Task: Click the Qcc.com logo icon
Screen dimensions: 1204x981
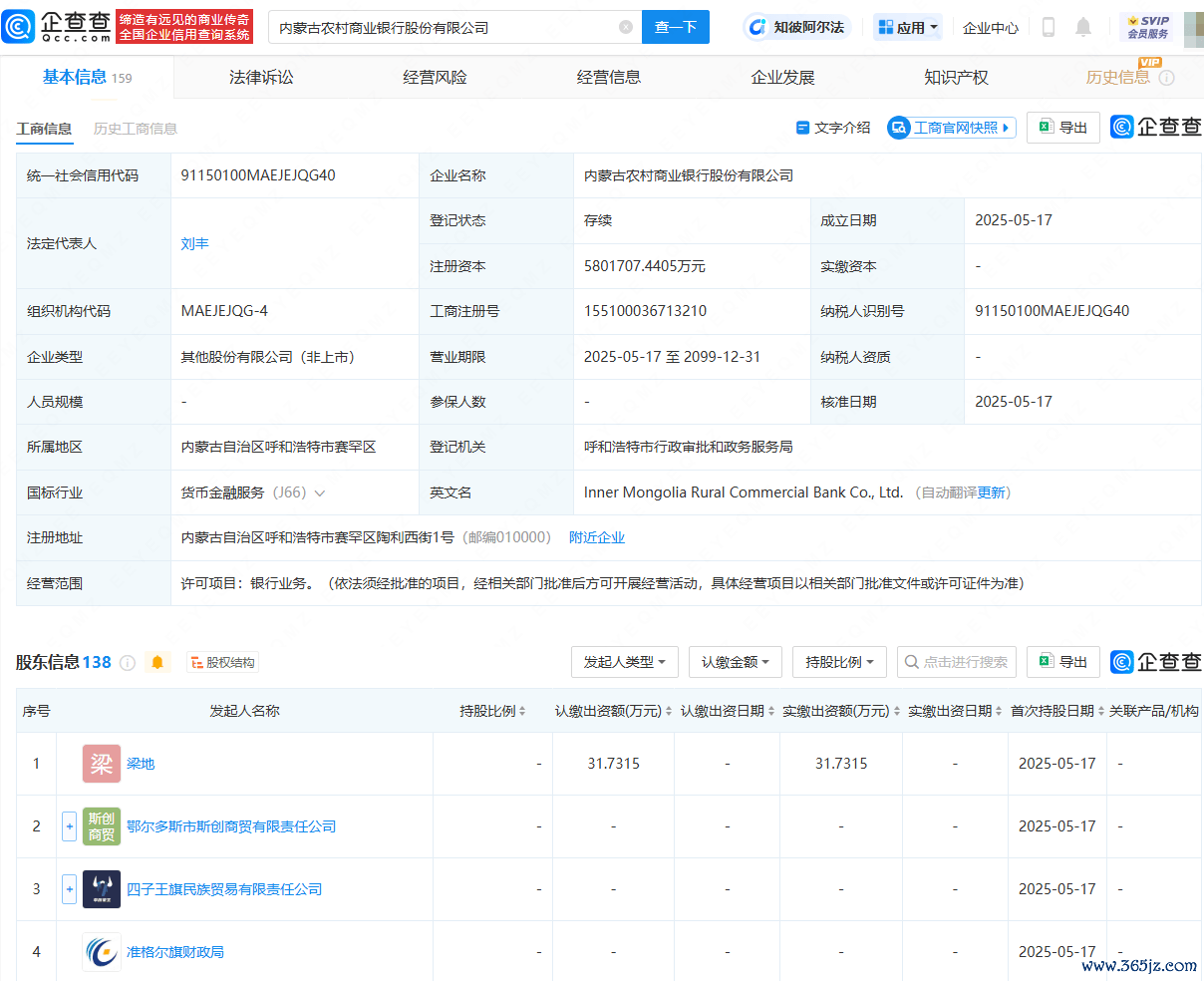Action: (20, 27)
